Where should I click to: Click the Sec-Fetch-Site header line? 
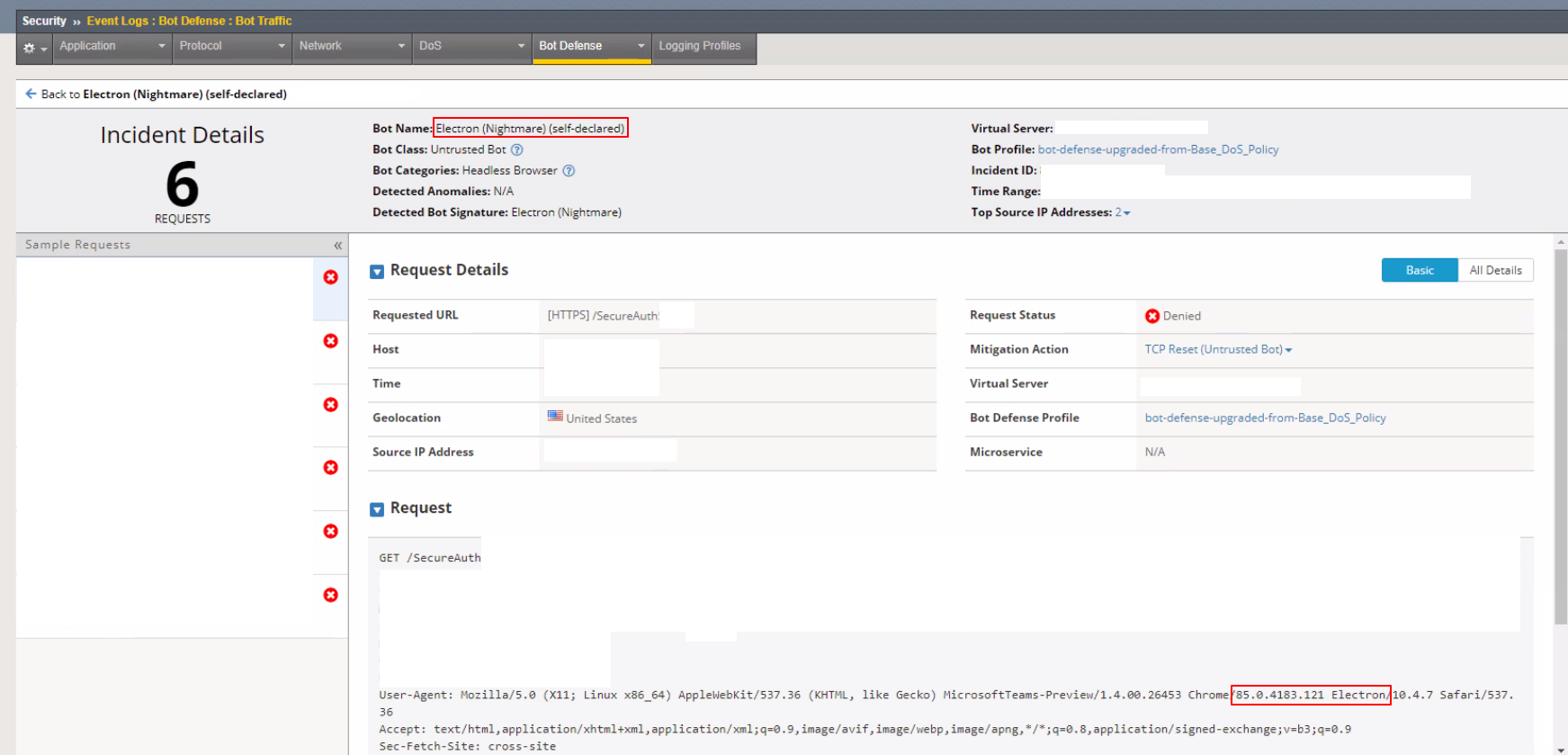tap(467, 746)
